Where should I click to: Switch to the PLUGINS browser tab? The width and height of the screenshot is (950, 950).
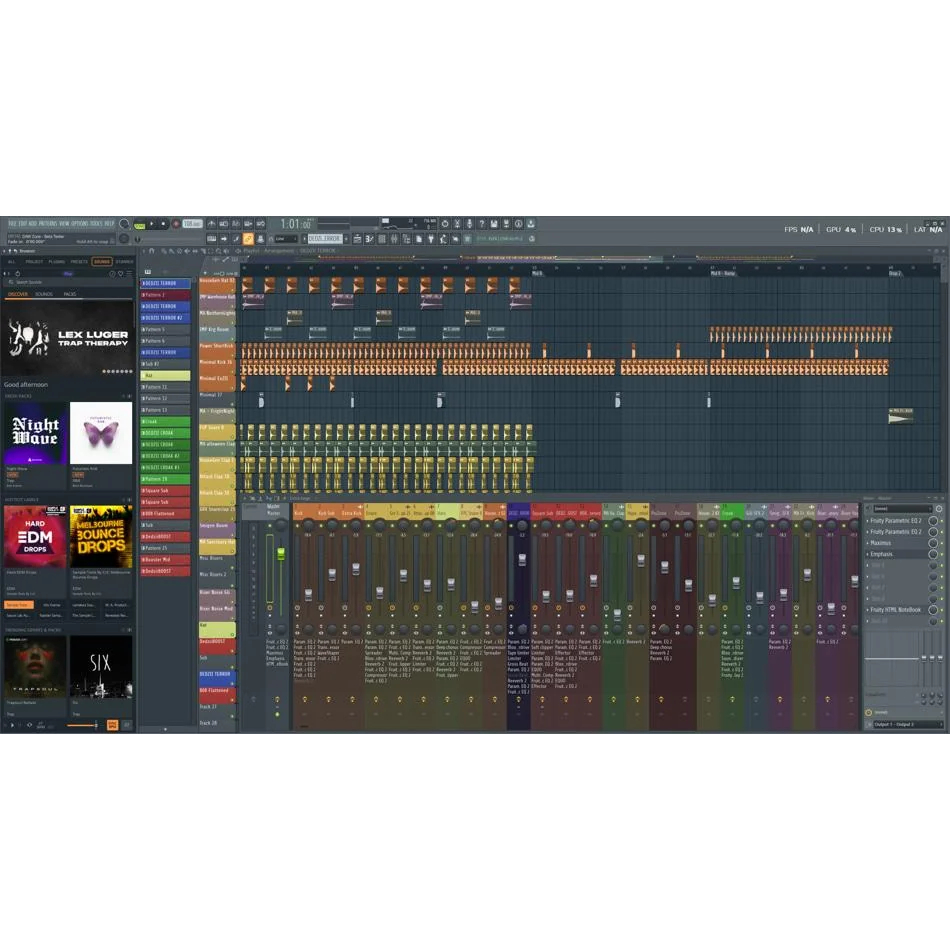(57, 262)
